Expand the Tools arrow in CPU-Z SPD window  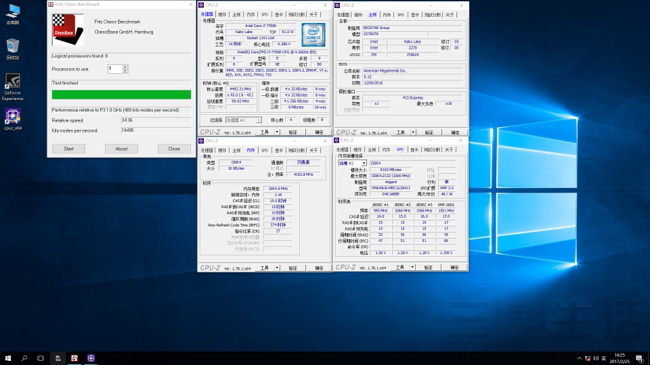(412, 268)
